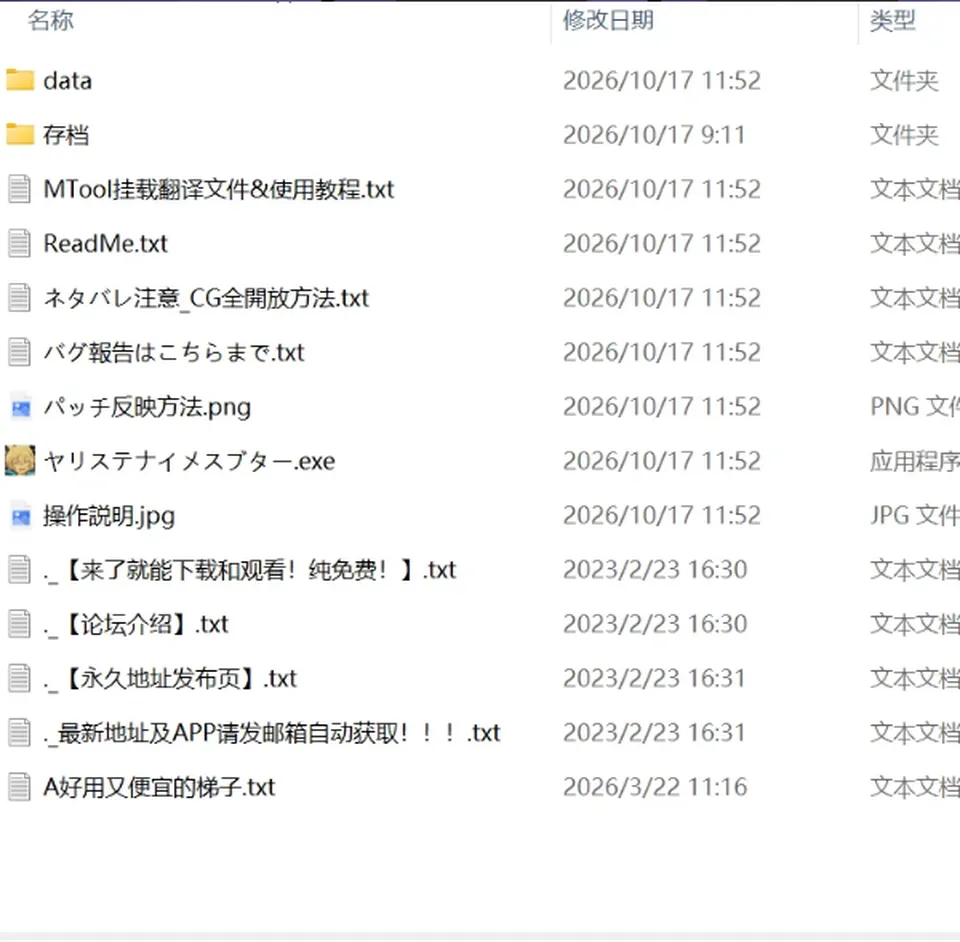Select the 存档 folder name
Image resolution: width=960 pixels, height=942 pixels.
pos(66,135)
